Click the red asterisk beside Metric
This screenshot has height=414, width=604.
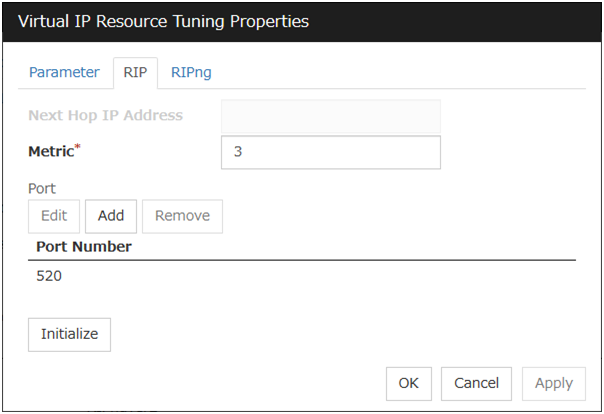(x=78, y=148)
